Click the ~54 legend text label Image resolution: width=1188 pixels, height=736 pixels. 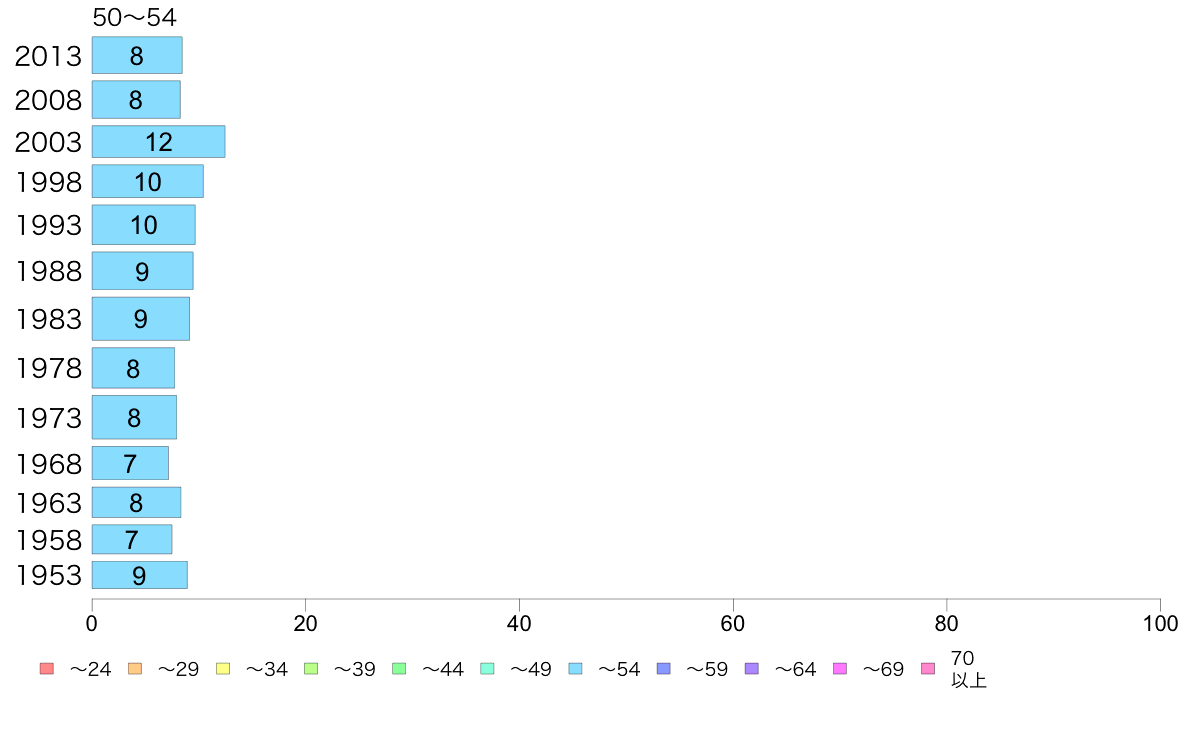[x=619, y=669]
